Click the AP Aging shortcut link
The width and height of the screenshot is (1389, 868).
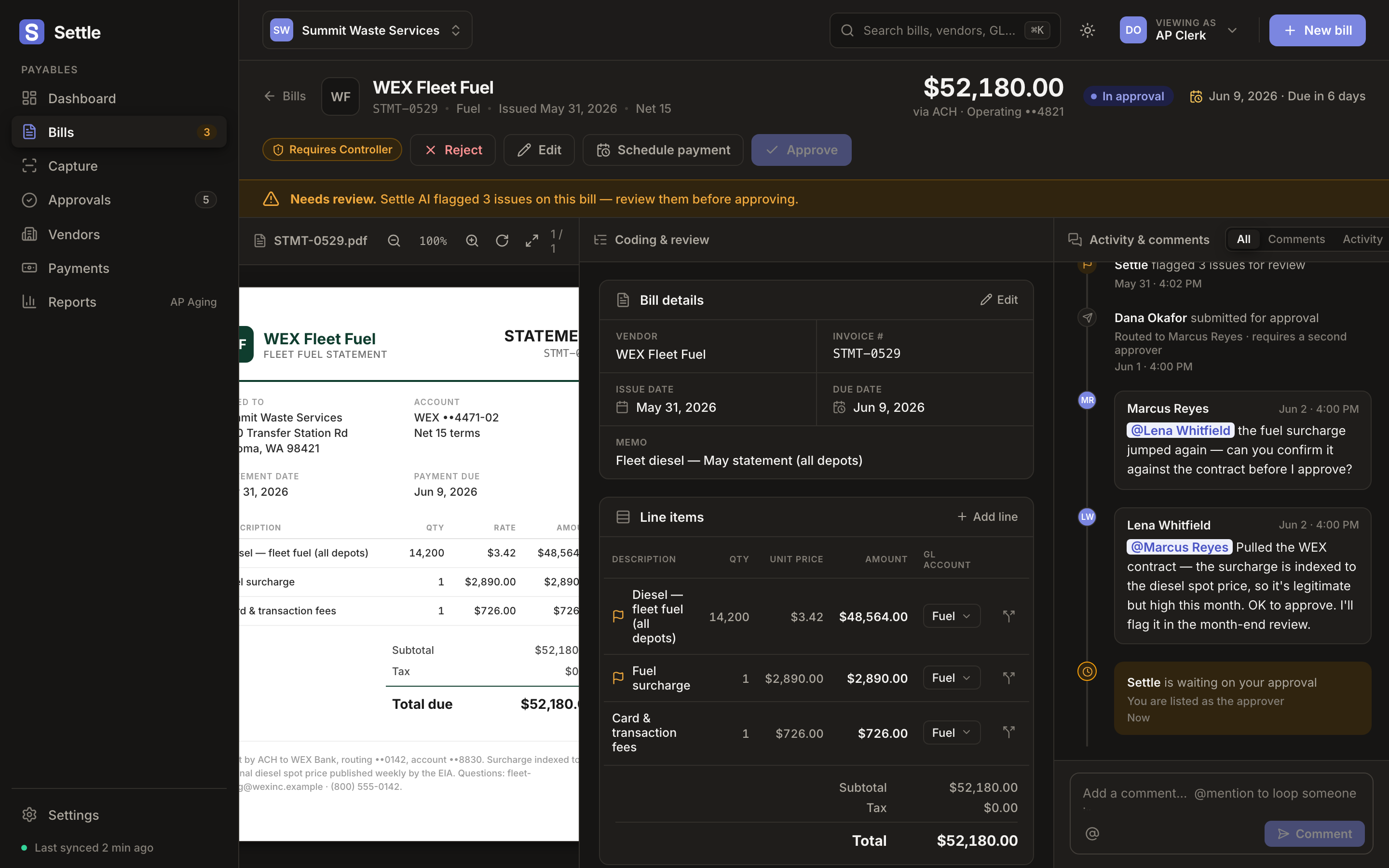(193, 302)
